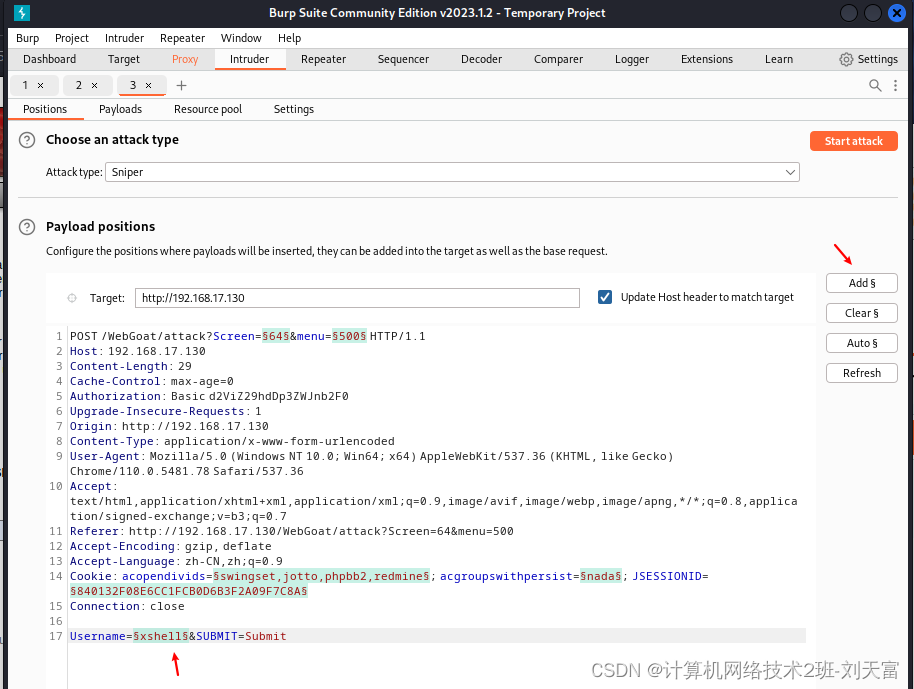Switch to the Learn tab
Viewport: 914px width, 689px height.
(x=779, y=59)
